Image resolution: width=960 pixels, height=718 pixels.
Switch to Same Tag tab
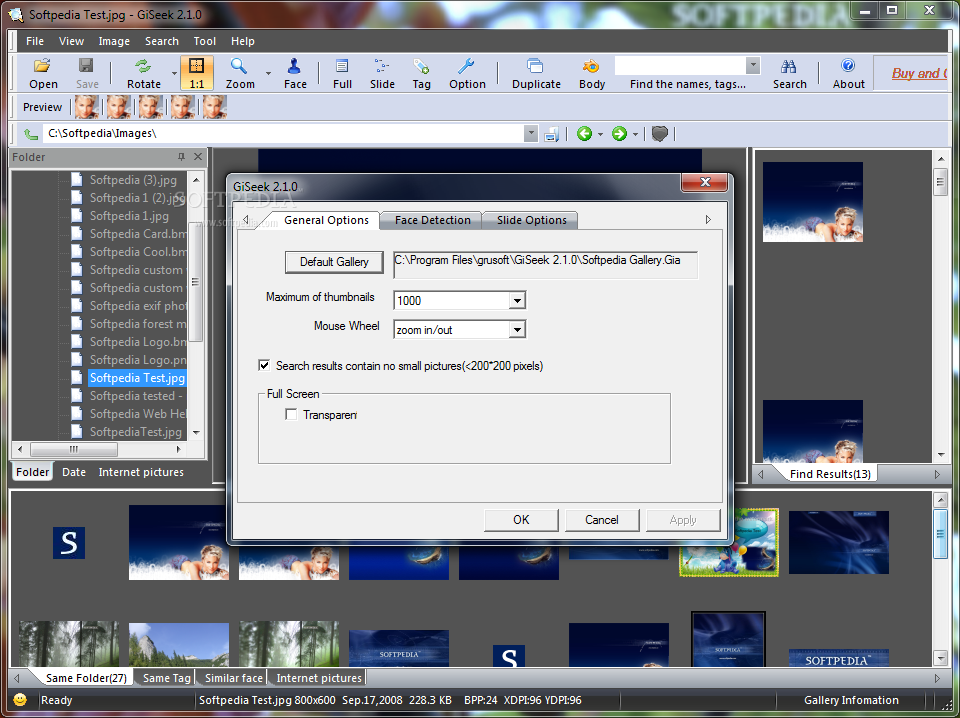(166, 678)
